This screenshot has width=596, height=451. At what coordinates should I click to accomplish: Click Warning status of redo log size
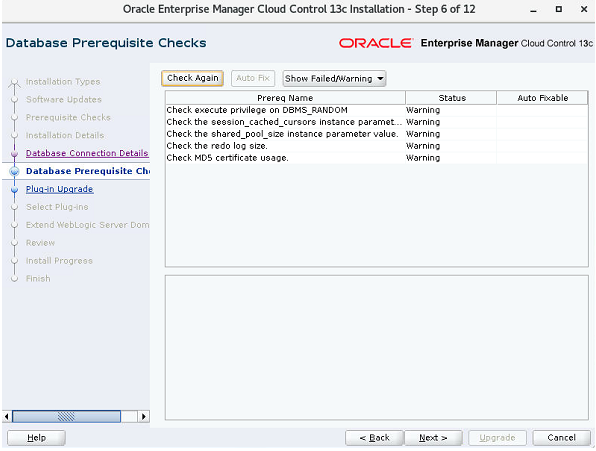pos(423,146)
